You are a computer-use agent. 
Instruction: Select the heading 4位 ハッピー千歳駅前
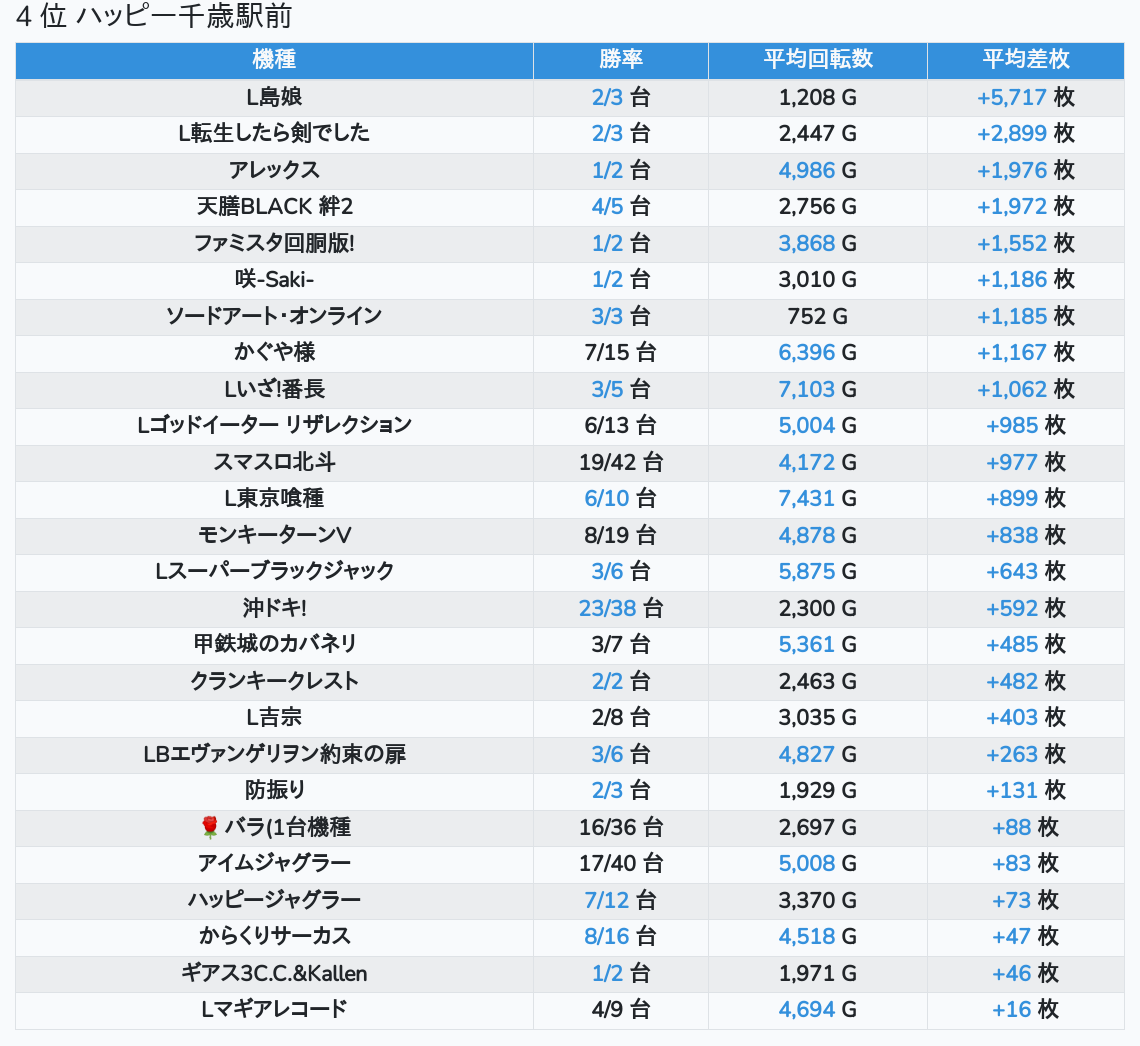click(153, 16)
